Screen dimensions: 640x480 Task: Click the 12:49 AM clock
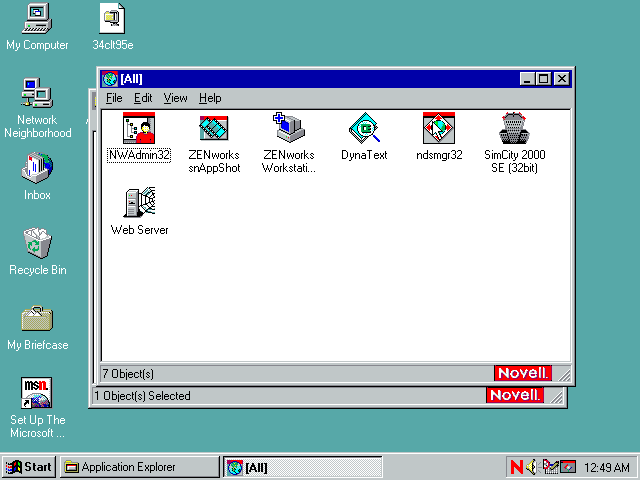[607, 467]
